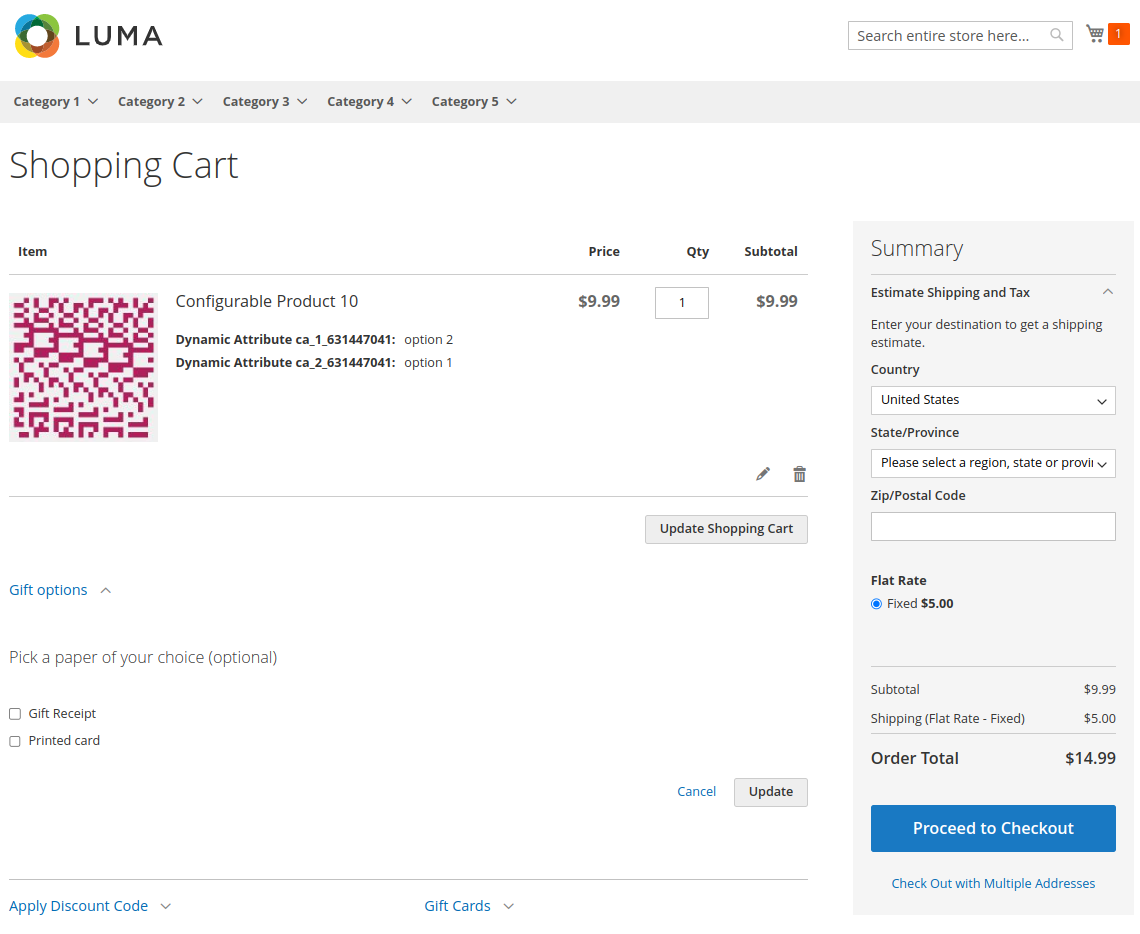Check the Gift Receipt checkbox
This screenshot has height=934, width=1140.
click(15, 714)
